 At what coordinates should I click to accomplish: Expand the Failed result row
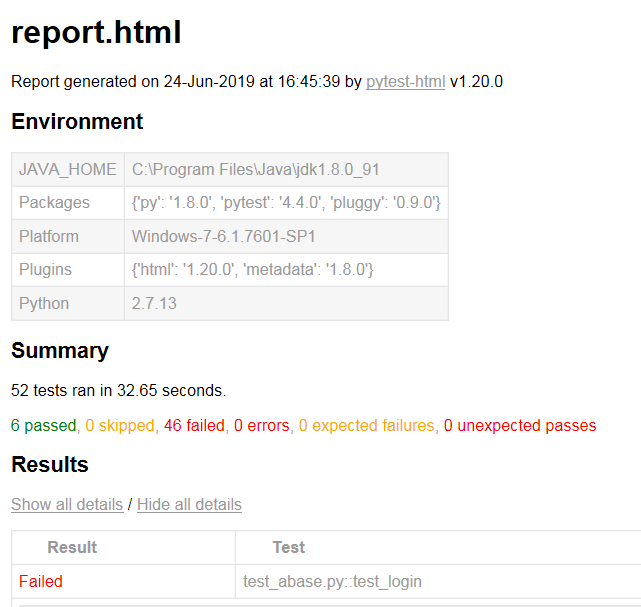click(x=41, y=581)
